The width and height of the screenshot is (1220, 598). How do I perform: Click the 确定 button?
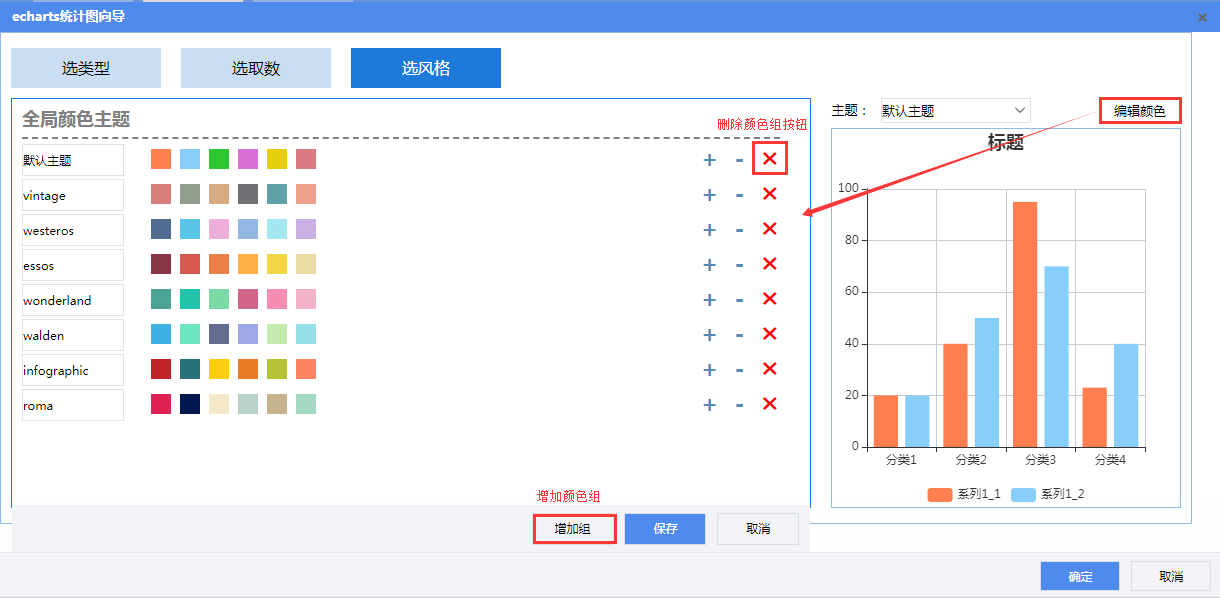[x=1080, y=577]
